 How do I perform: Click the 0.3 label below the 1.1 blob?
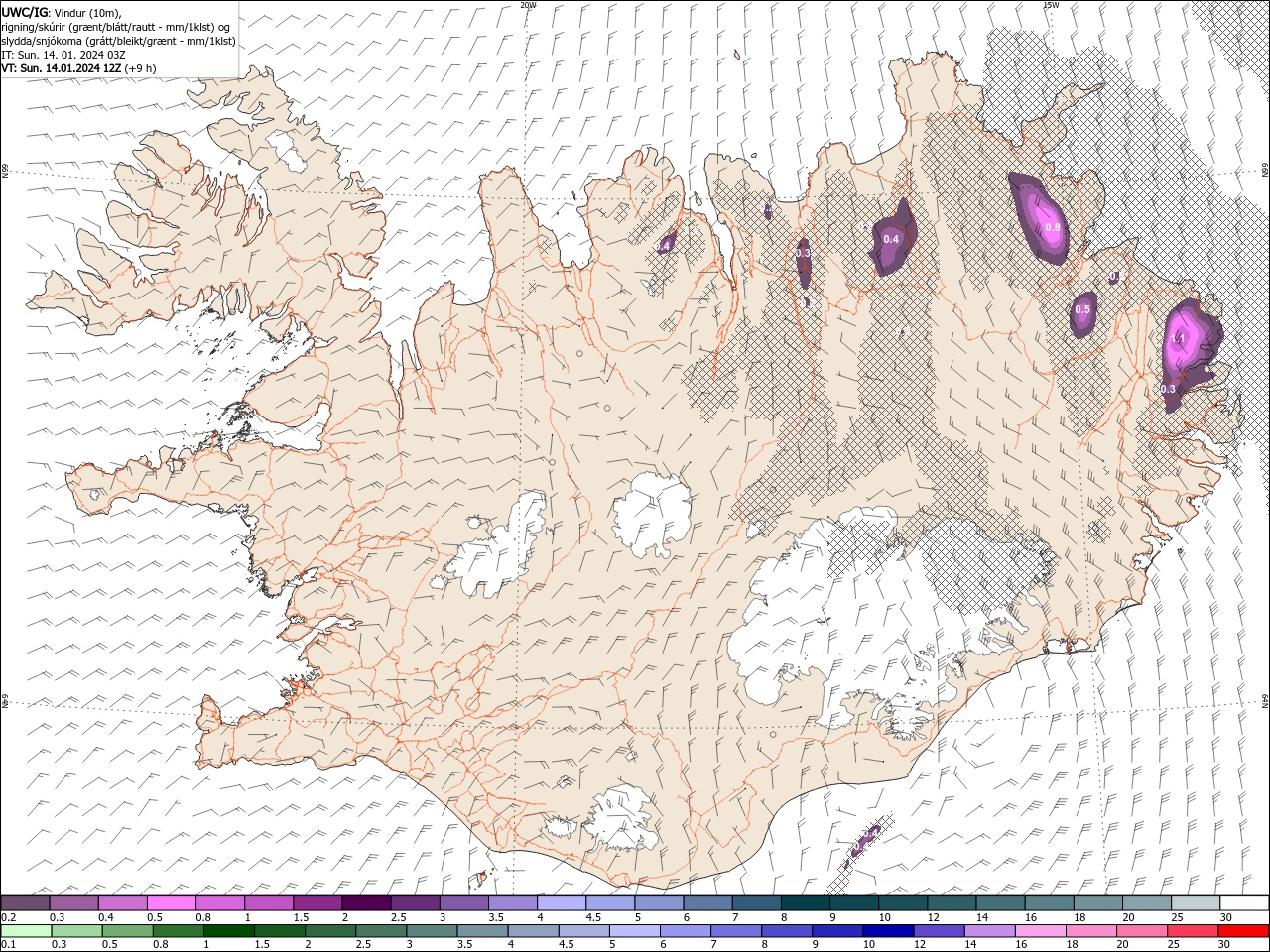(1168, 389)
